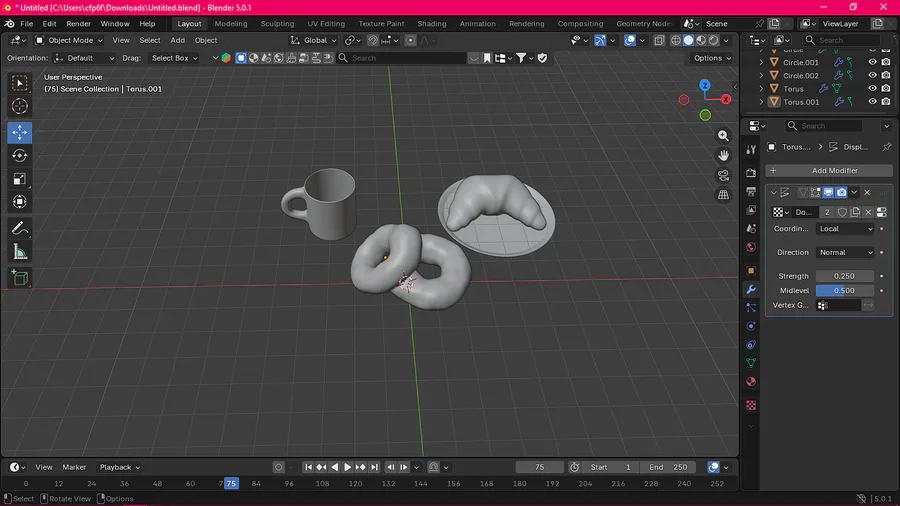Open the Object Mode dropdown

point(68,40)
